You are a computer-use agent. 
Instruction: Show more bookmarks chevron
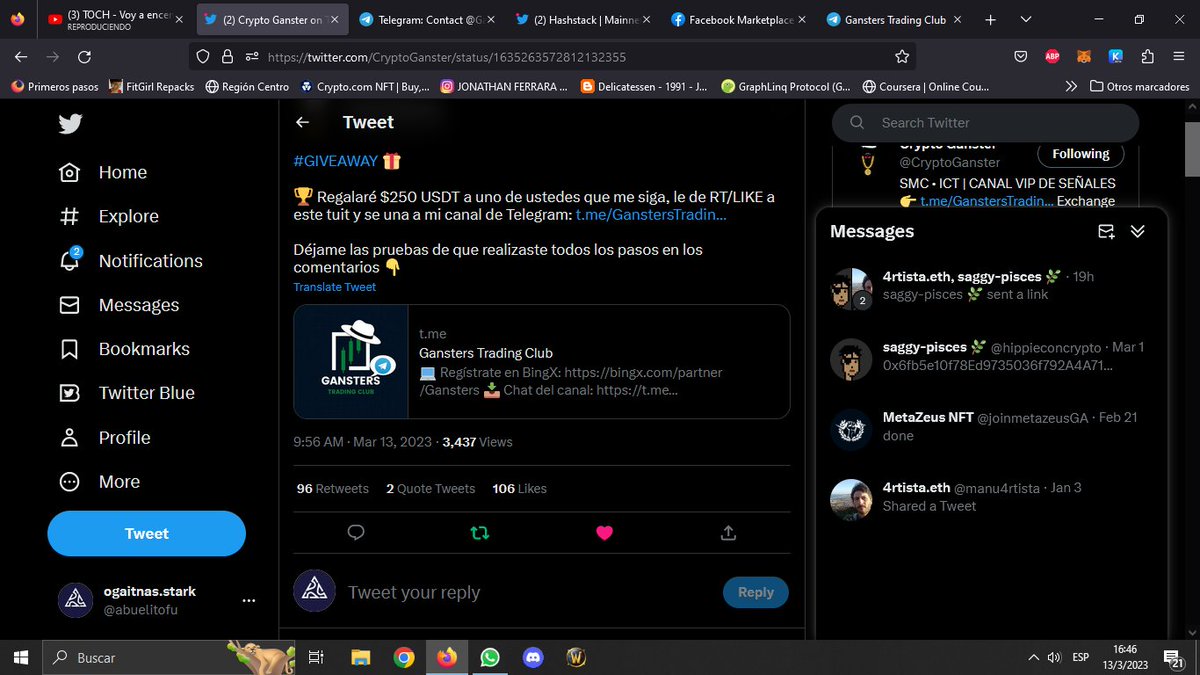click(x=1071, y=87)
